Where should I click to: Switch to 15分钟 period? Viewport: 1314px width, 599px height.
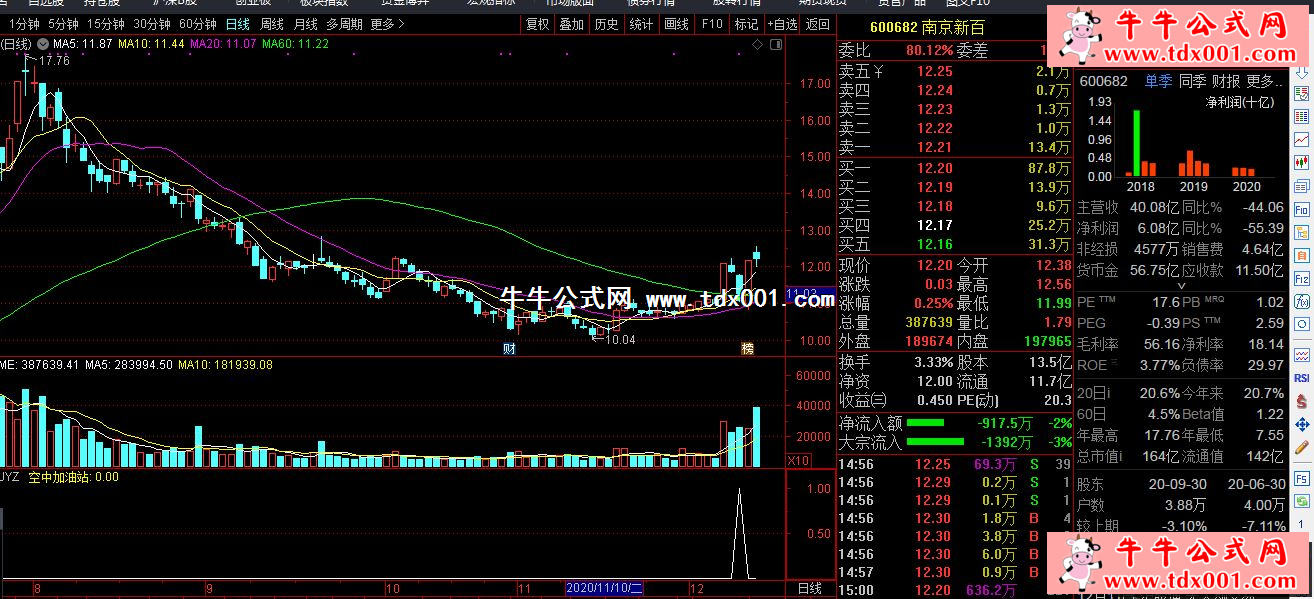(106, 24)
